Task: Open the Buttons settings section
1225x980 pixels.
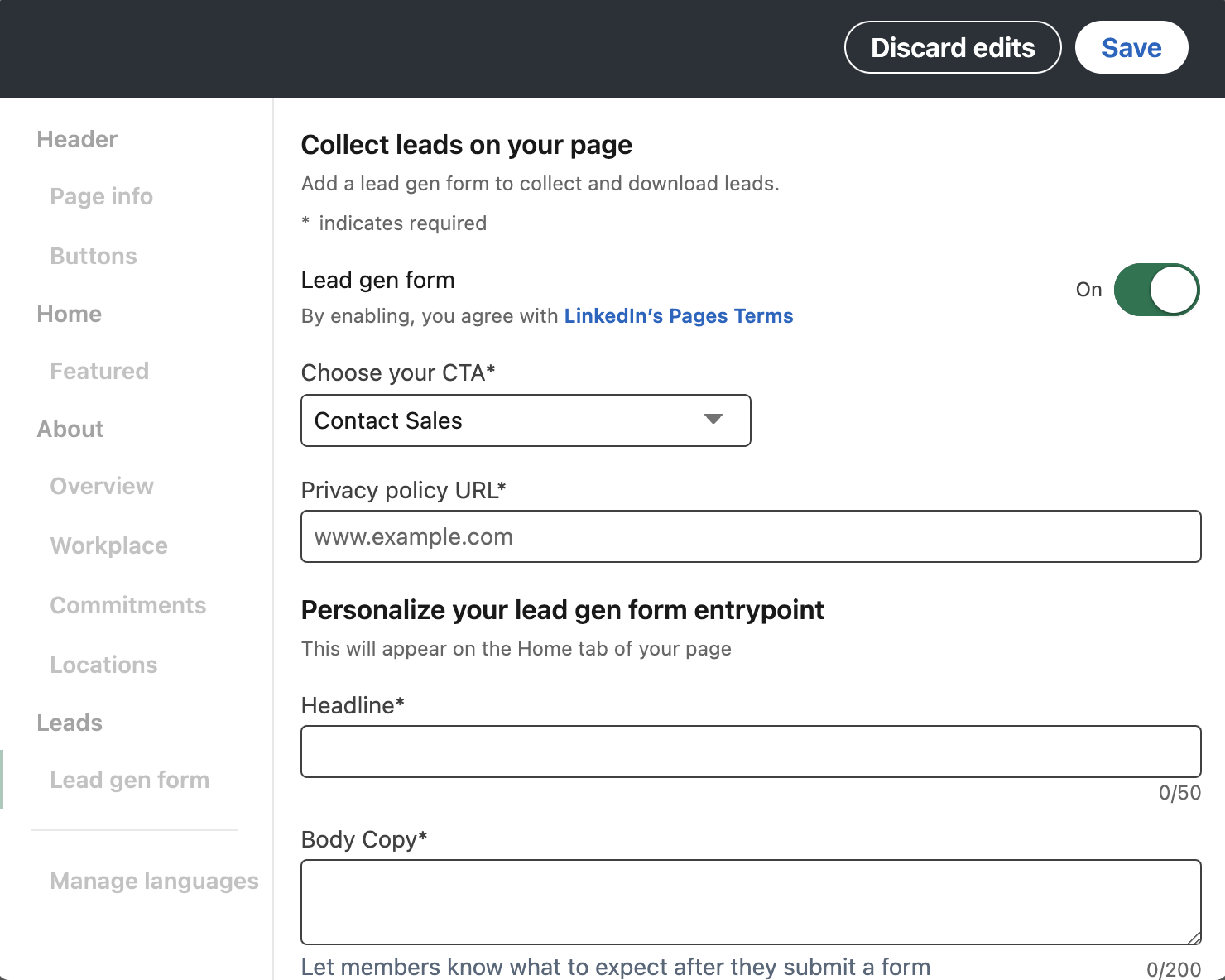Action: [x=93, y=256]
